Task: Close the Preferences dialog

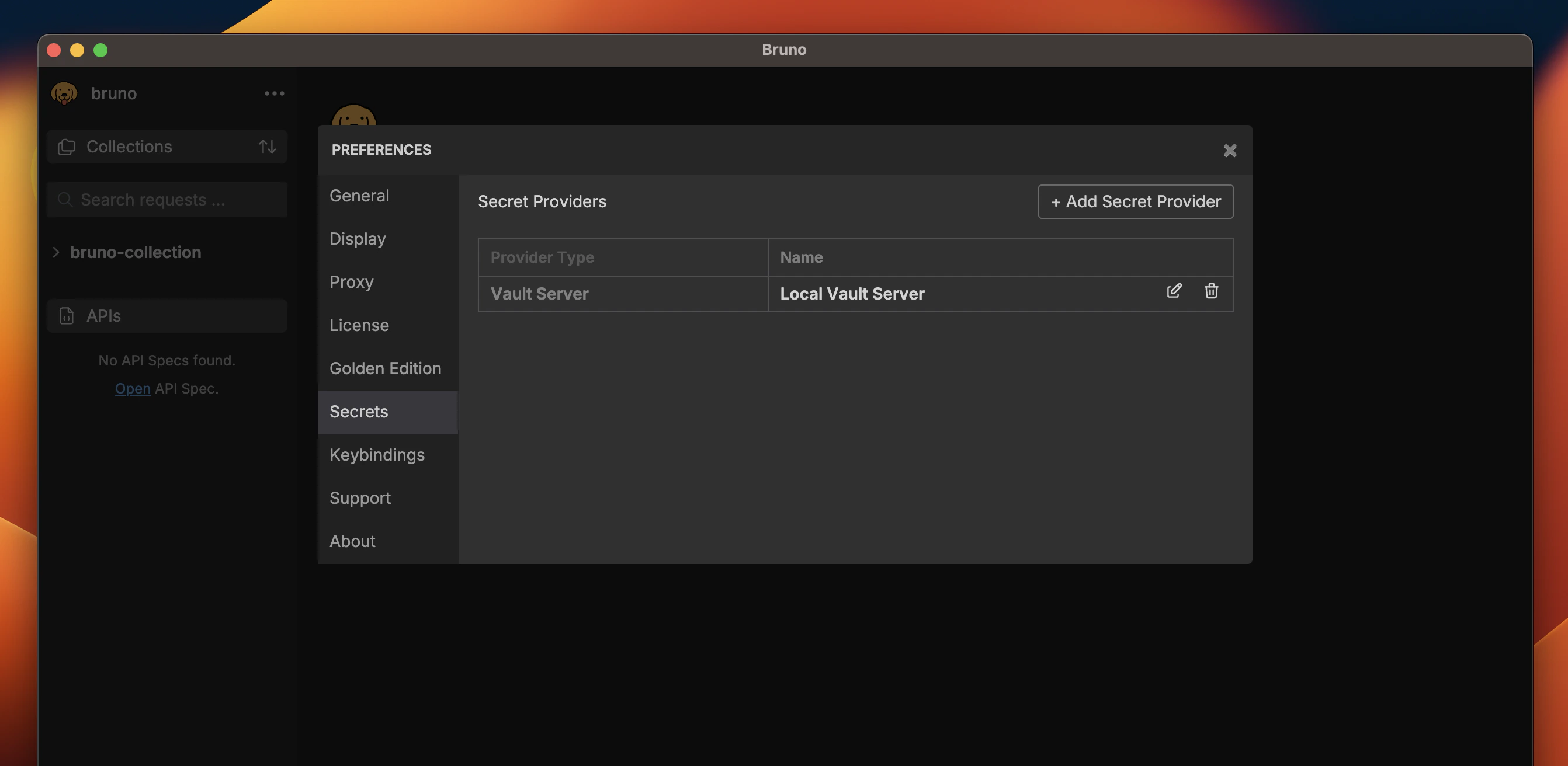Action: [1230, 150]
